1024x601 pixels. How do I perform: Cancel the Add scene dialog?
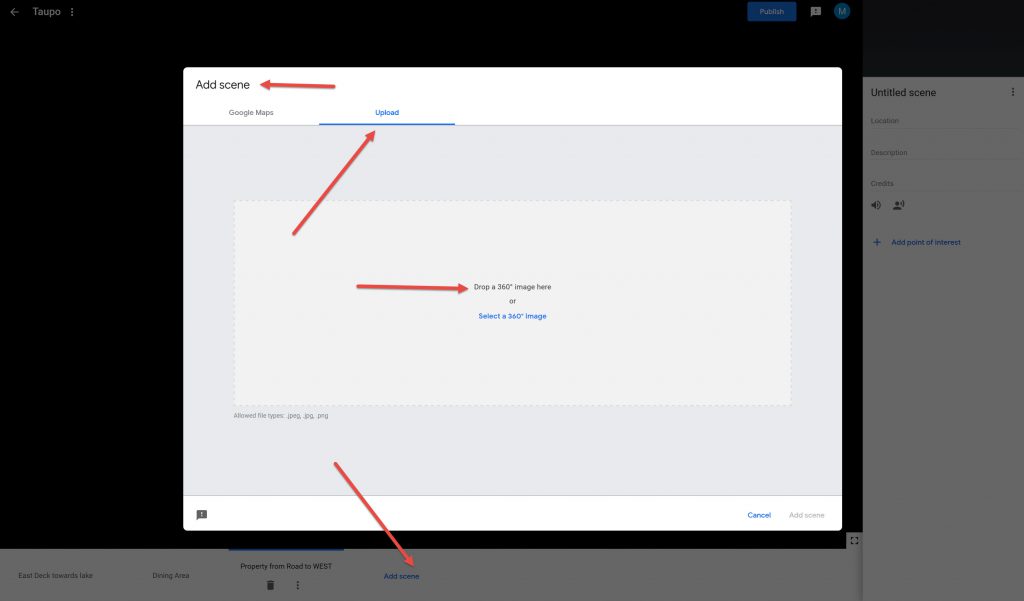click(x=759, y=515)
